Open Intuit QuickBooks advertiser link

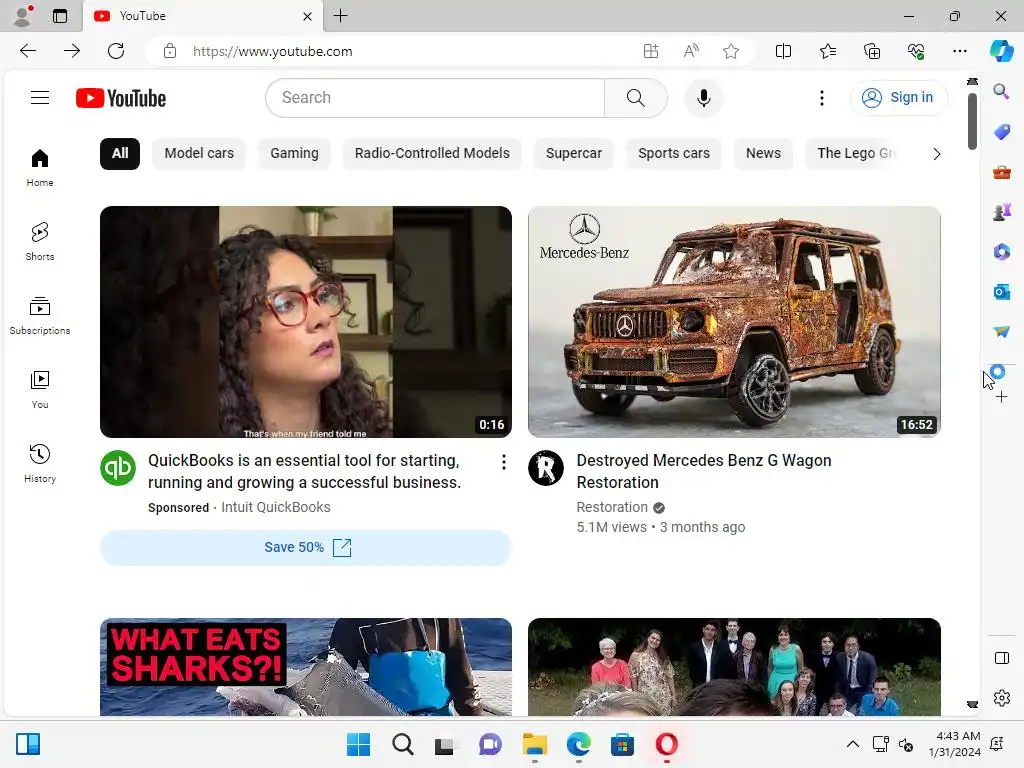276,507
